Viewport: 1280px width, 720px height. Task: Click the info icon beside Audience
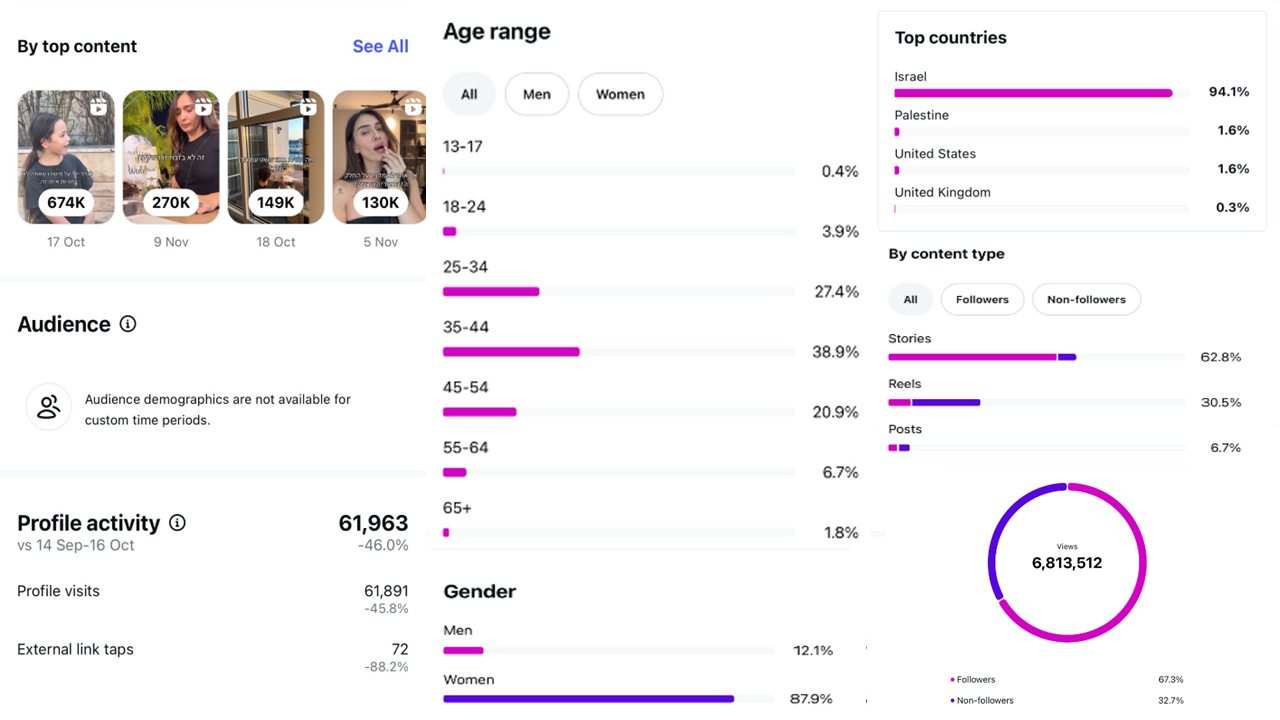coord(128,324)
